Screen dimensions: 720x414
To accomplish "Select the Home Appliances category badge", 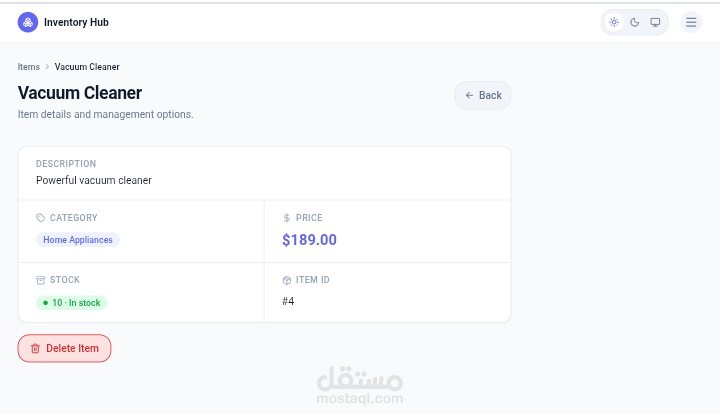I will (78, 240).
